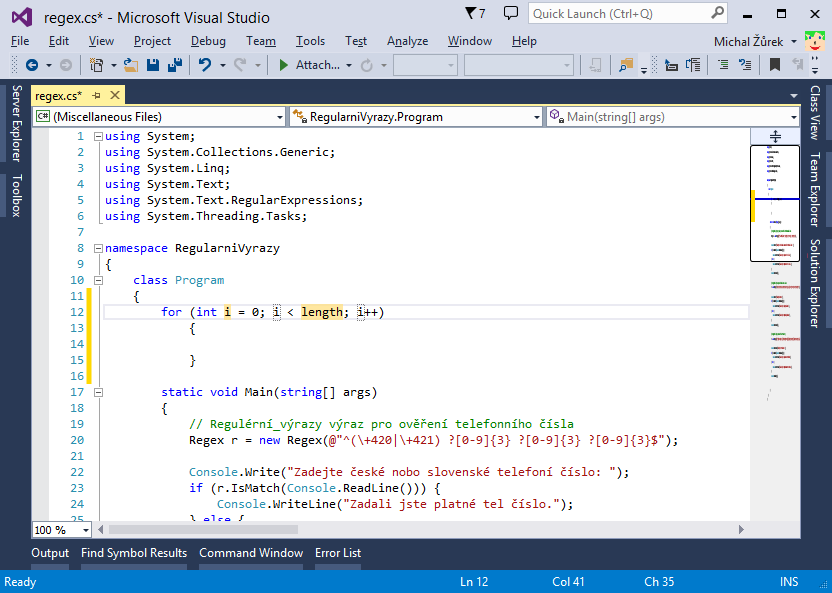Image resolution: width=832 pixels, height=593 pixels.
Task: Click the Comment Out selected lines icon
Action: 725,67
